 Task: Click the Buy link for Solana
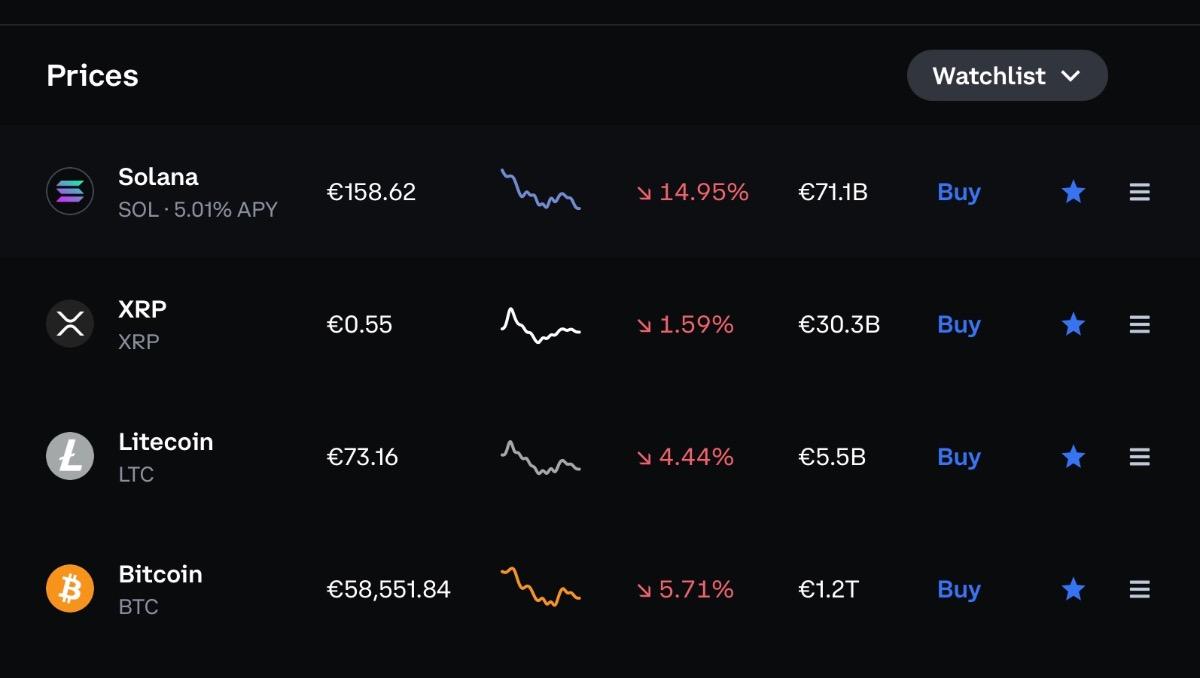coord(958,192)
